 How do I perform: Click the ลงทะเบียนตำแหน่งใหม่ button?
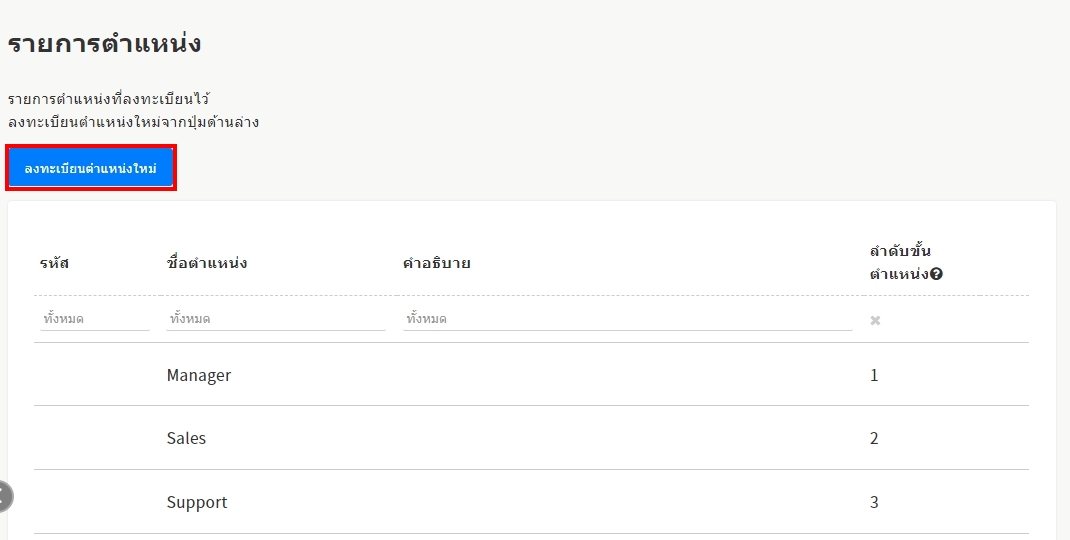pyautogui.click(x=91, y=168)
